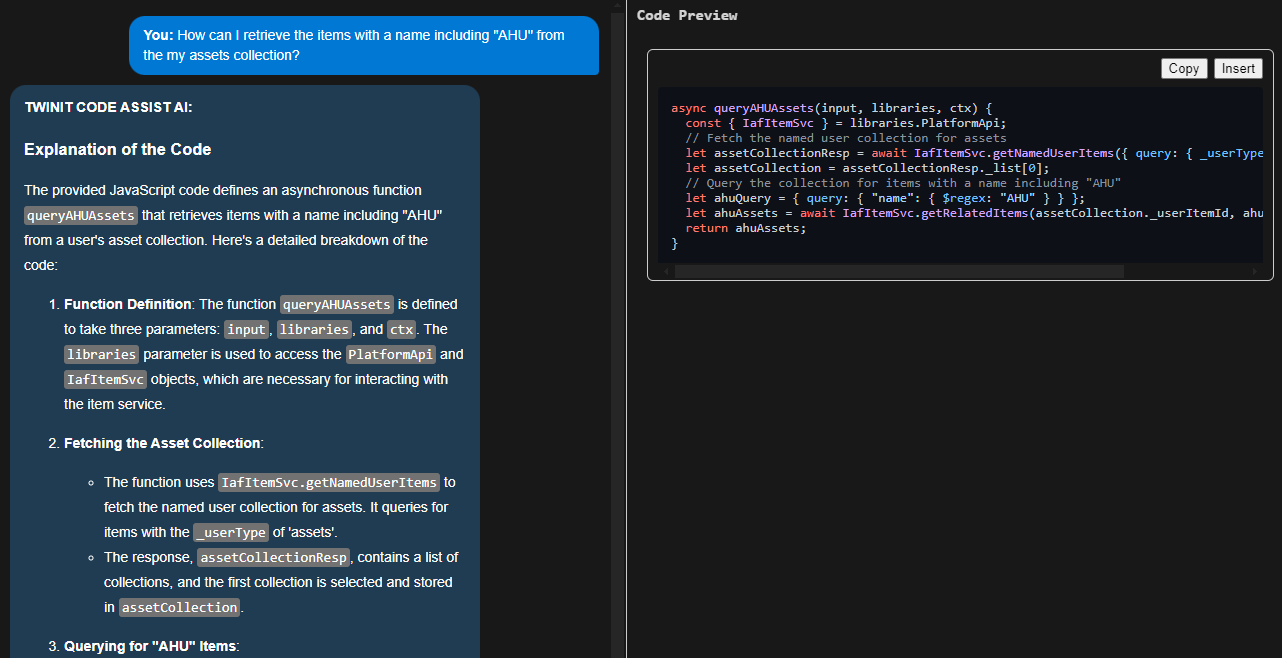Insert the generated code
The image size is (1282, 658).
[x=1238, y=68]
